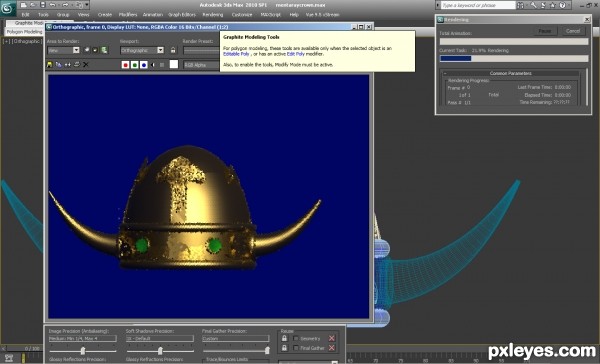Click the Save File icon in quick access toolbar
Screen dimensions: 600x364
pos(42,5)
